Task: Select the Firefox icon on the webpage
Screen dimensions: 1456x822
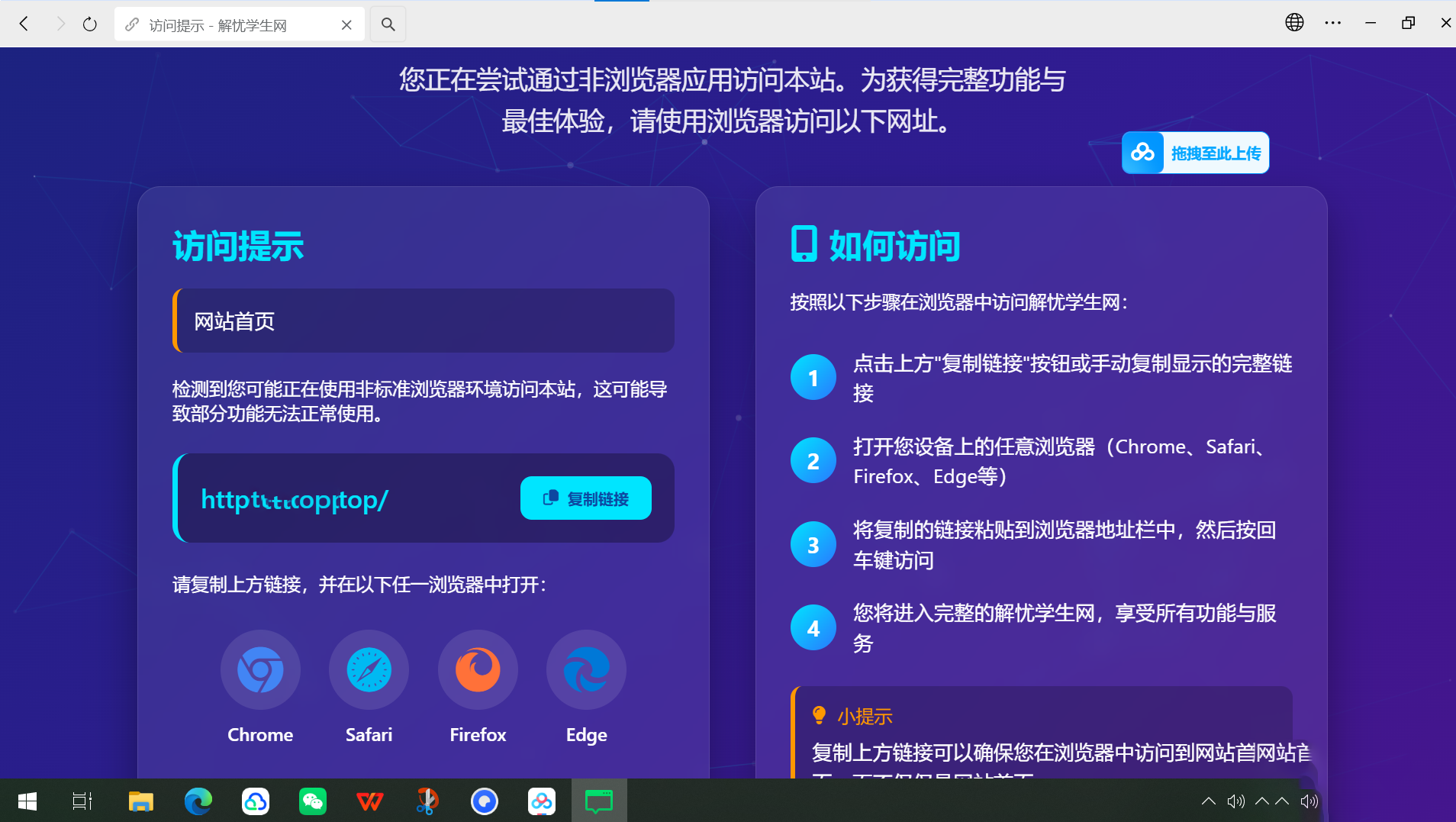Action: (477, 669)
